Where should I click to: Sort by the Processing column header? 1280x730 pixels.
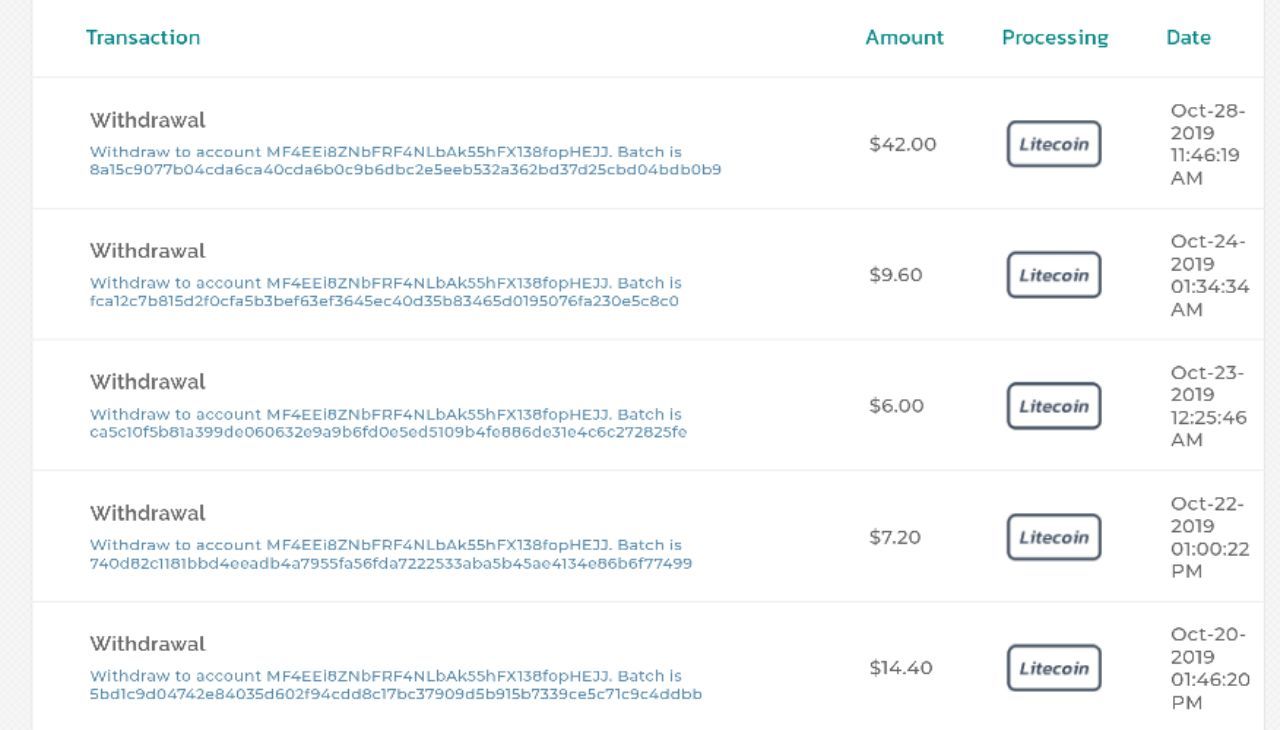tap(1055, 37)
